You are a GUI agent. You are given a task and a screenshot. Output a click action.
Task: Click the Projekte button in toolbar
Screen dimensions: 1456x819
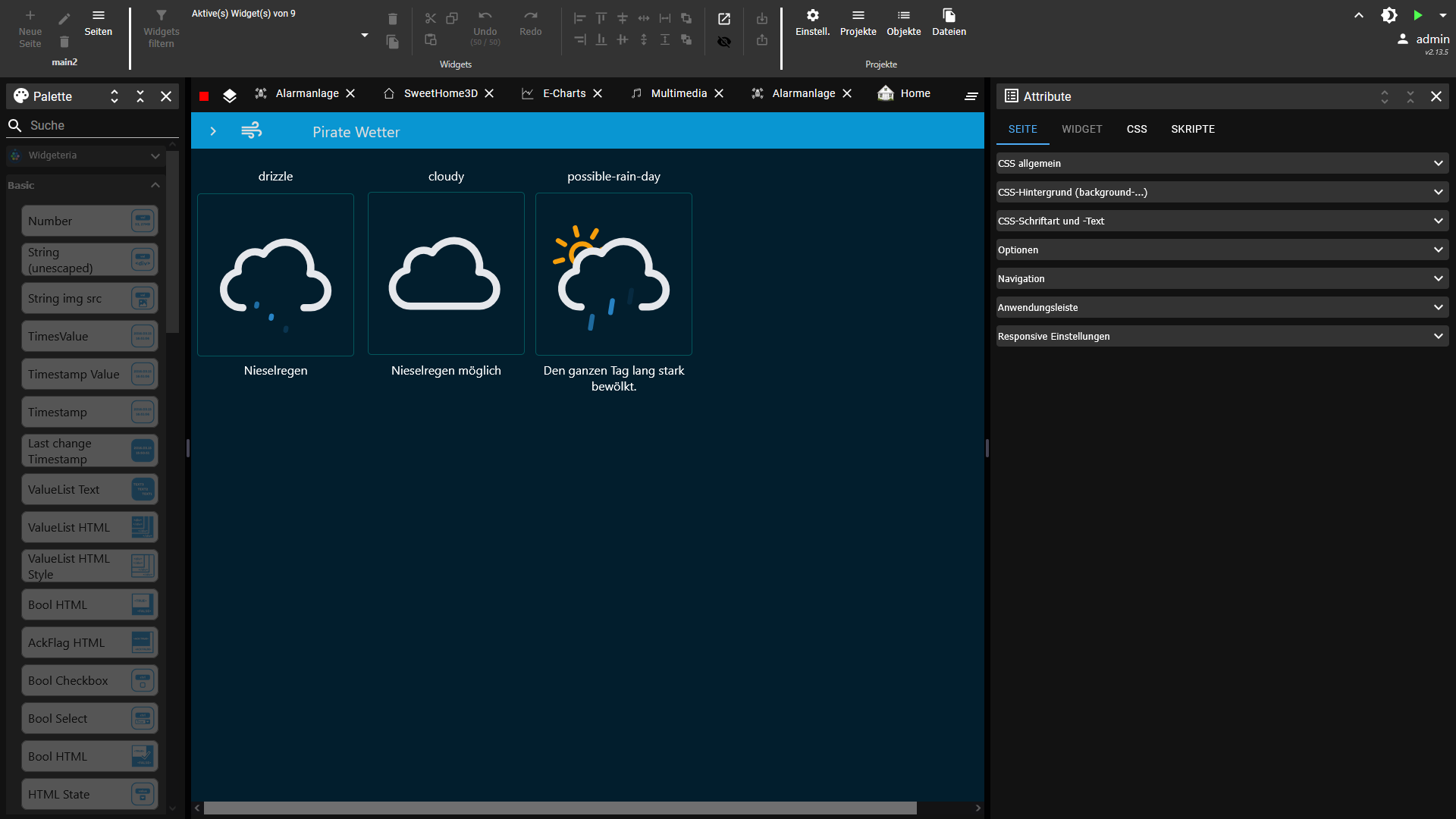[858, 23]
